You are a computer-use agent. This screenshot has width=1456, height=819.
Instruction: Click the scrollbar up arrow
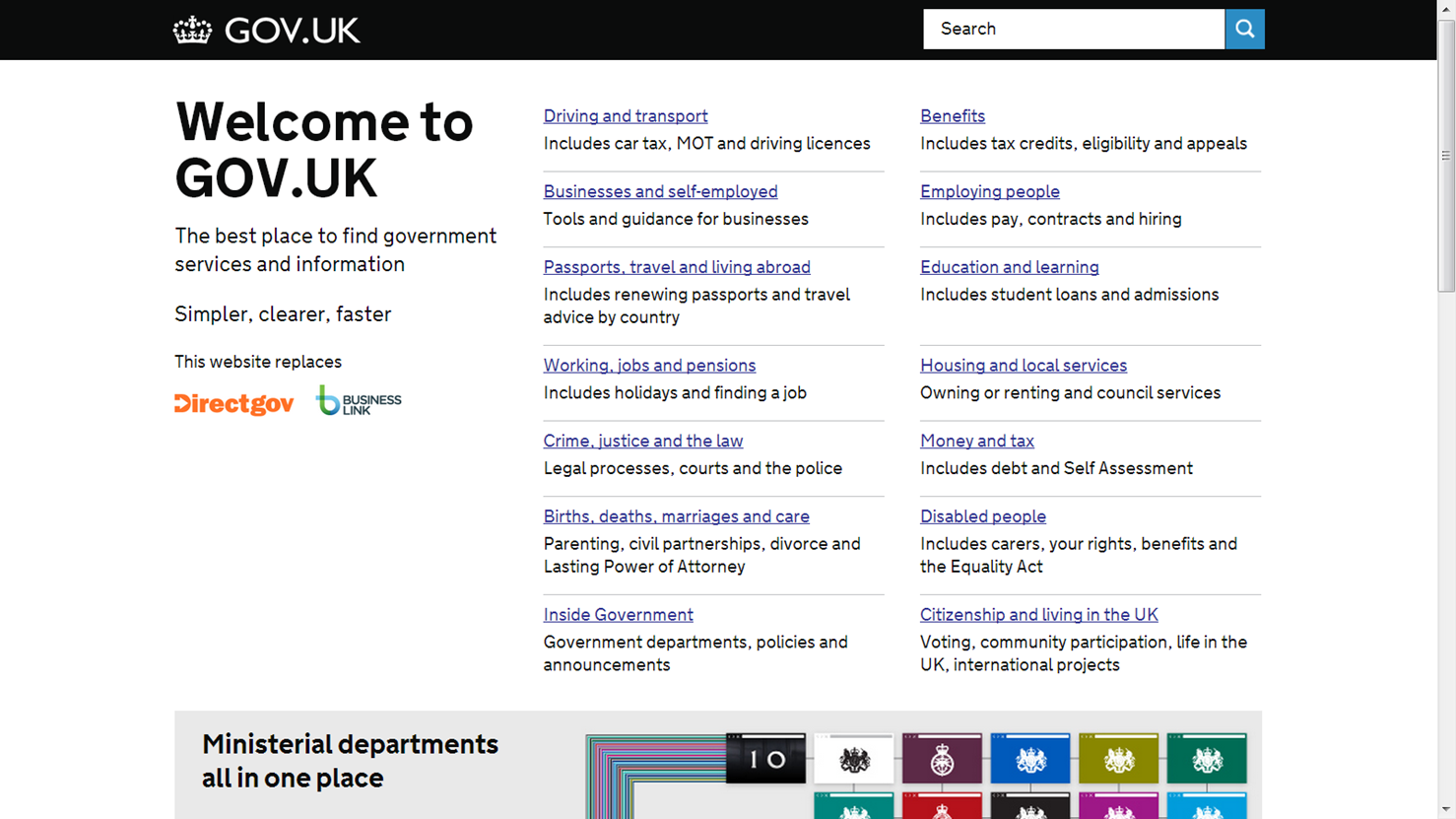pos(1446,8)
